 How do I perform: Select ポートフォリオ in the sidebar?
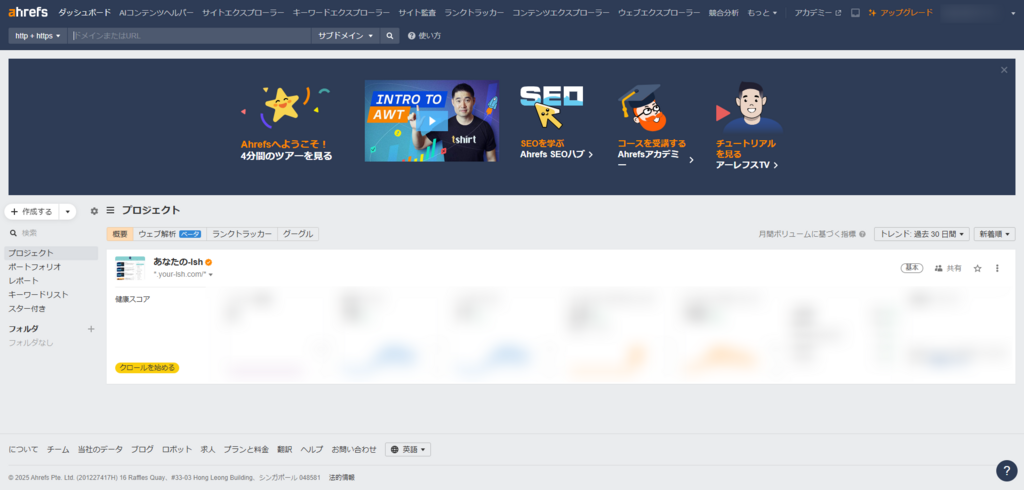click(x=51, y=267)
